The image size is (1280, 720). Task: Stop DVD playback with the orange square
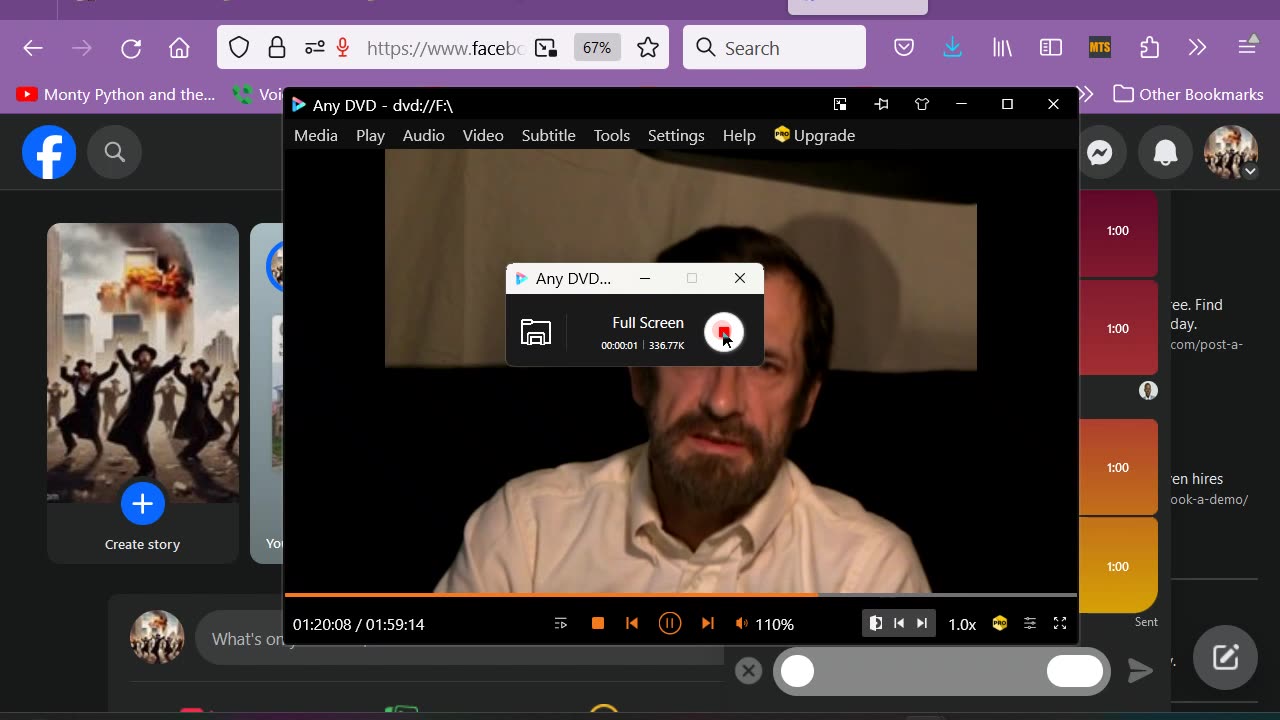[x=598, y=623]
